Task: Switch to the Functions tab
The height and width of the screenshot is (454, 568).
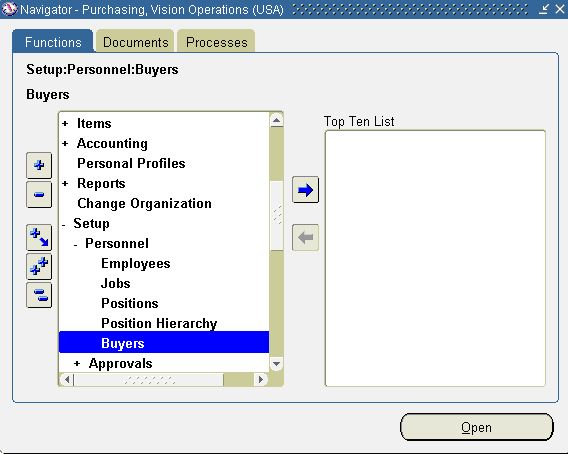Action: tap(53, 42)
